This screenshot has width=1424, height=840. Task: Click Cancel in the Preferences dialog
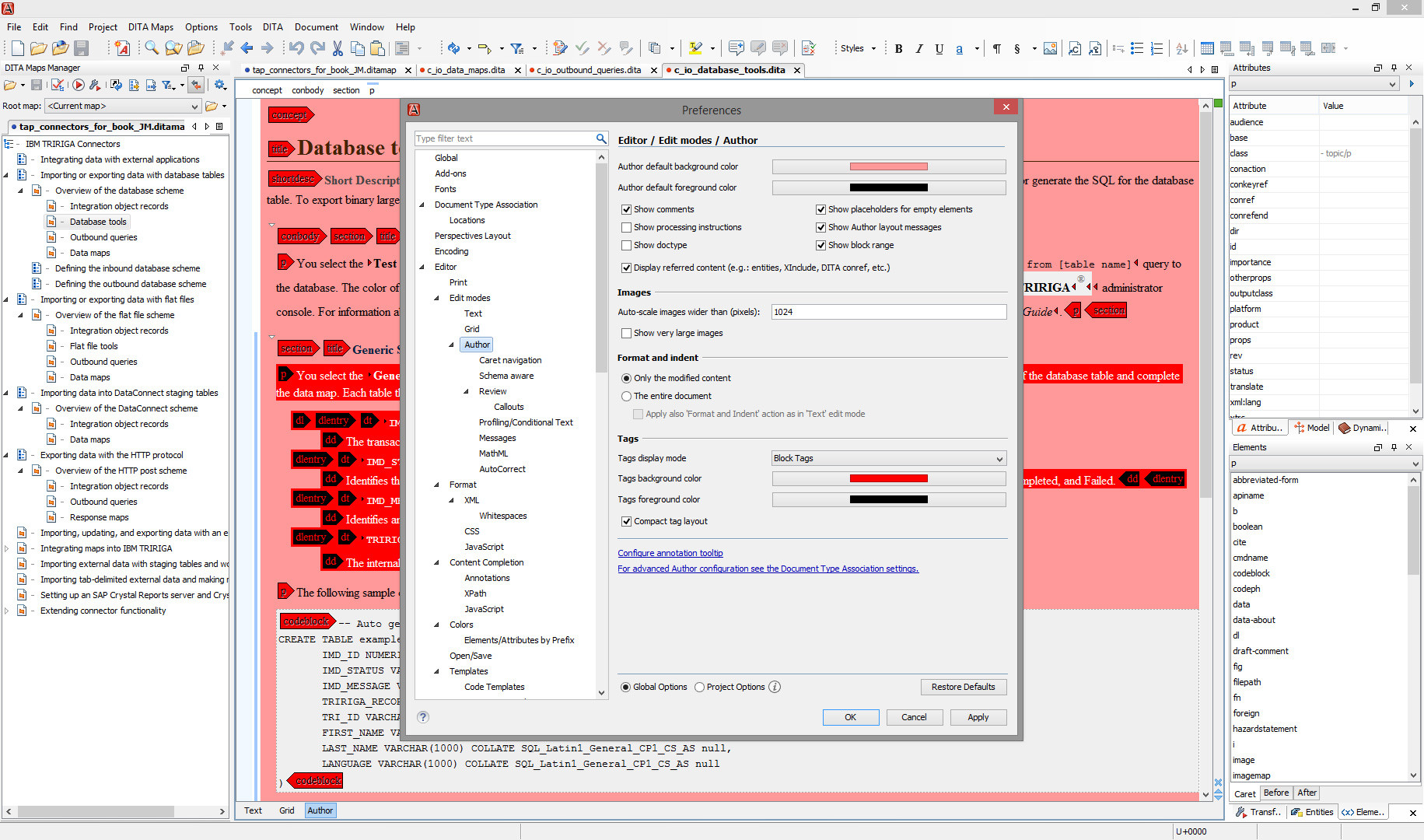coord(914,717)
